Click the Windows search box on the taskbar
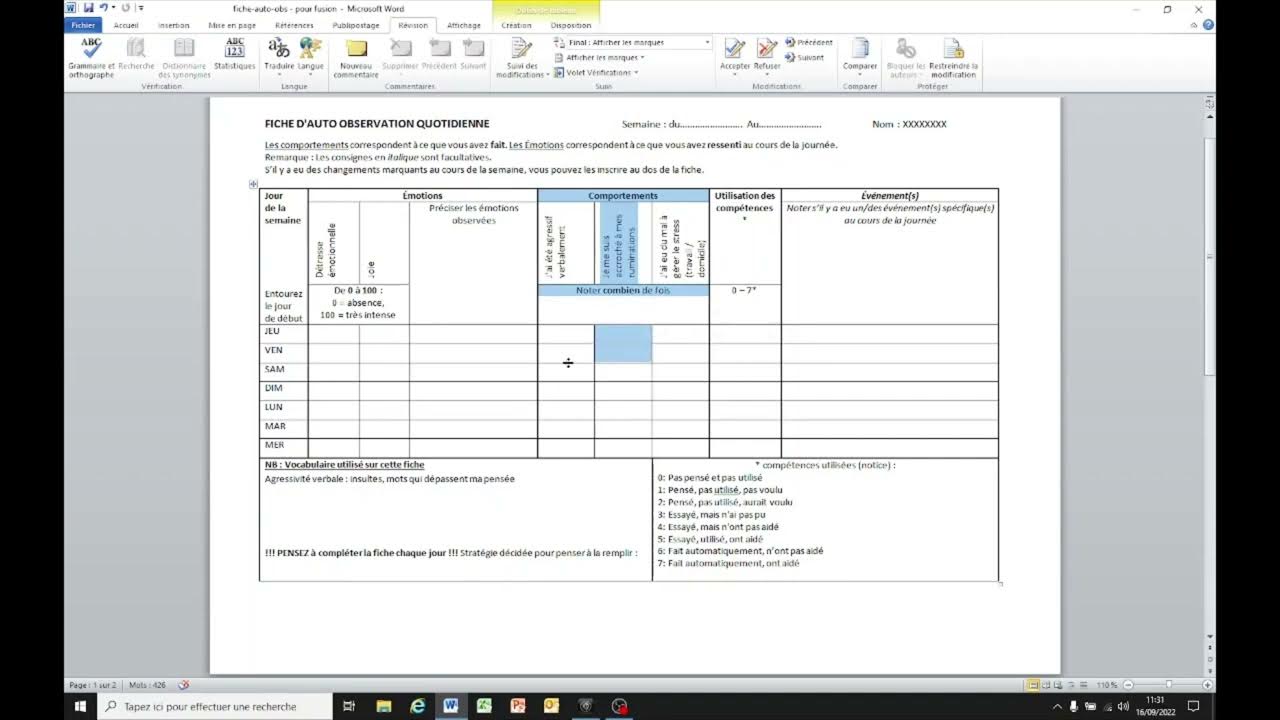The width and height of the screenshot is (1280, 720). [x=215, y=706]
